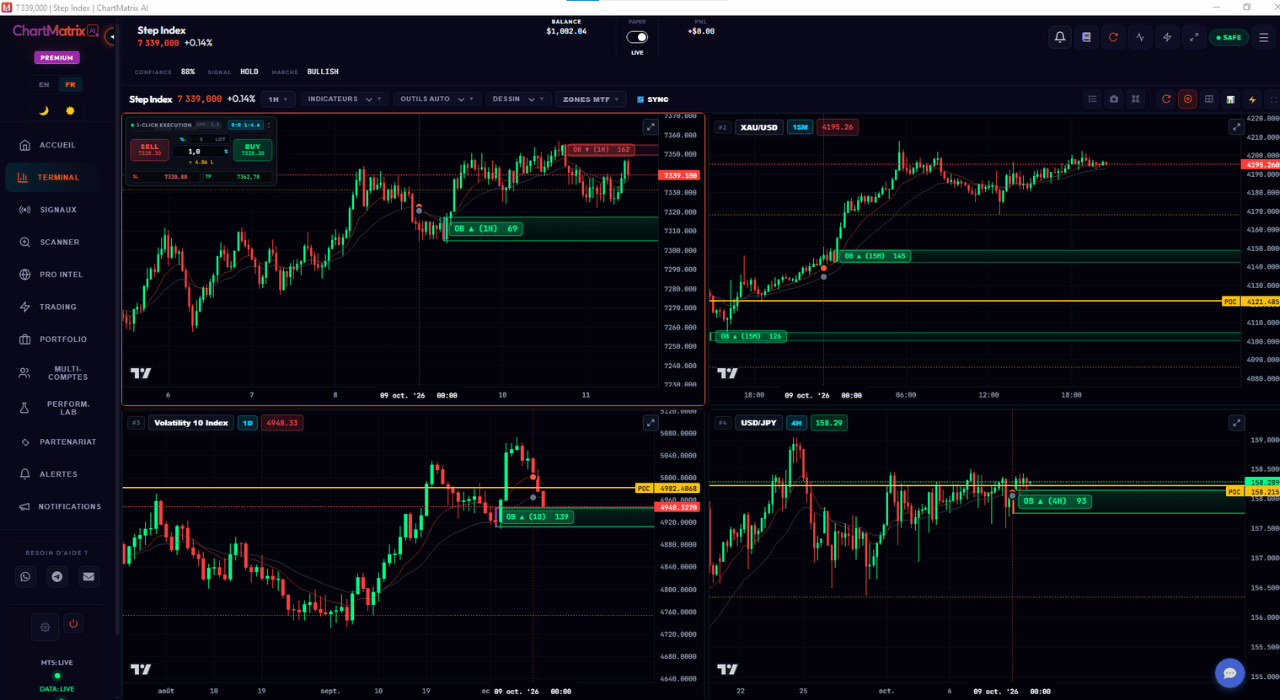Switch language to FR
1280x700 pixels.
(x=70, y=85)
